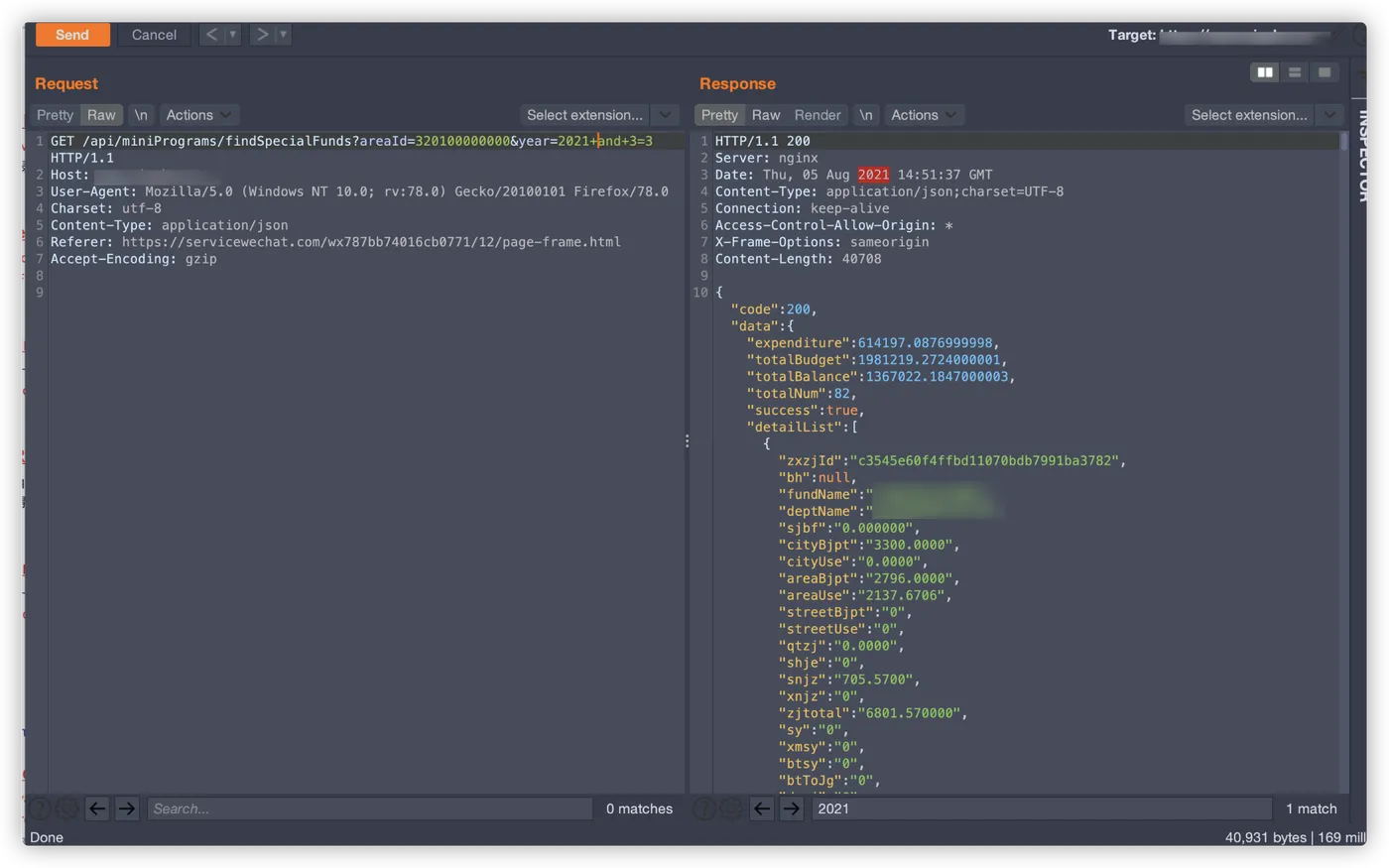Click the pane divider handle dots

point(687,441)
